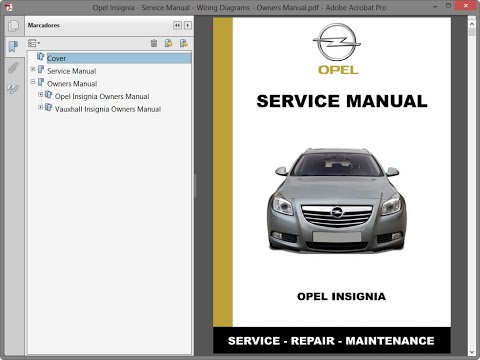The image size is (480, 360).
Task: Open the Signatures panel icon
Action: [13, 89]
